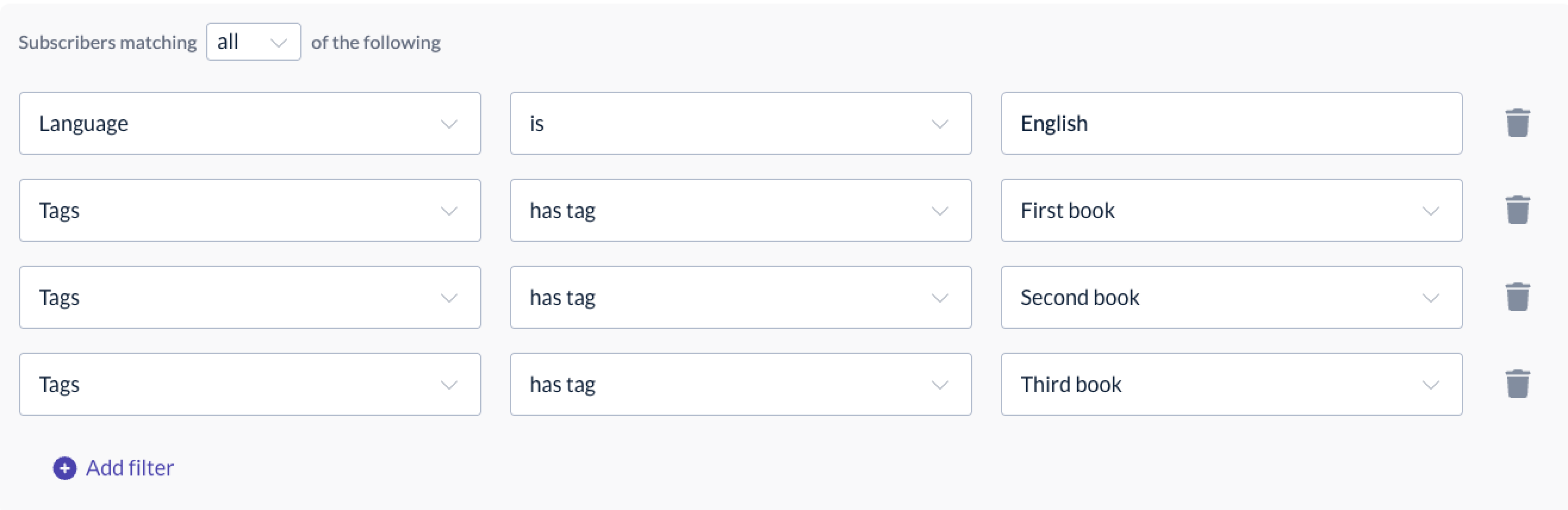Open the all matching mode dropdown
1568x510 pixels.
pos(253,42)
